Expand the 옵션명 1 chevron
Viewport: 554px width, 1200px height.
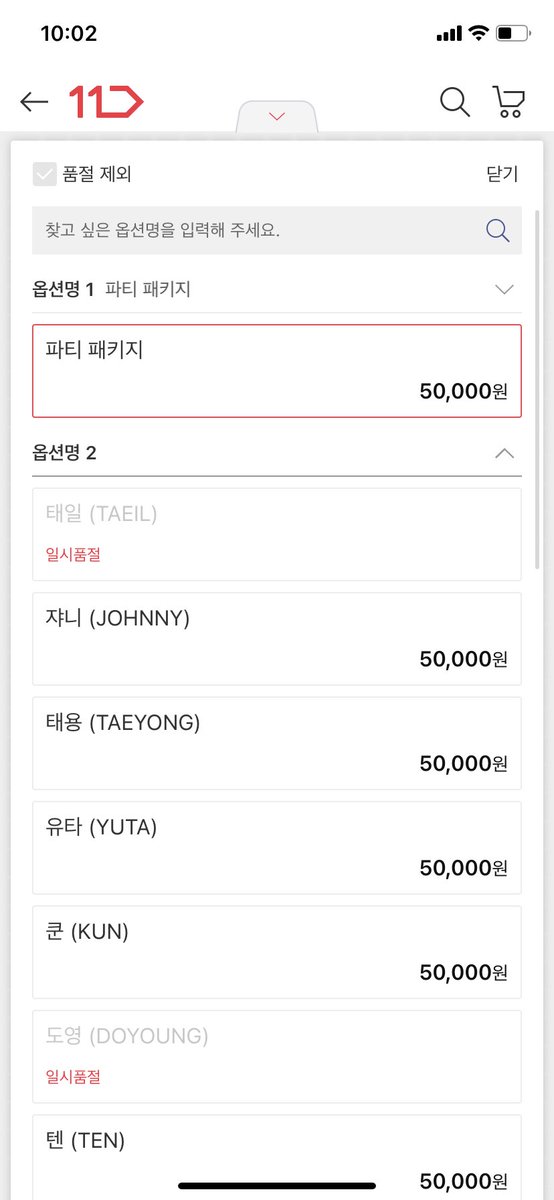click(504, 290)
